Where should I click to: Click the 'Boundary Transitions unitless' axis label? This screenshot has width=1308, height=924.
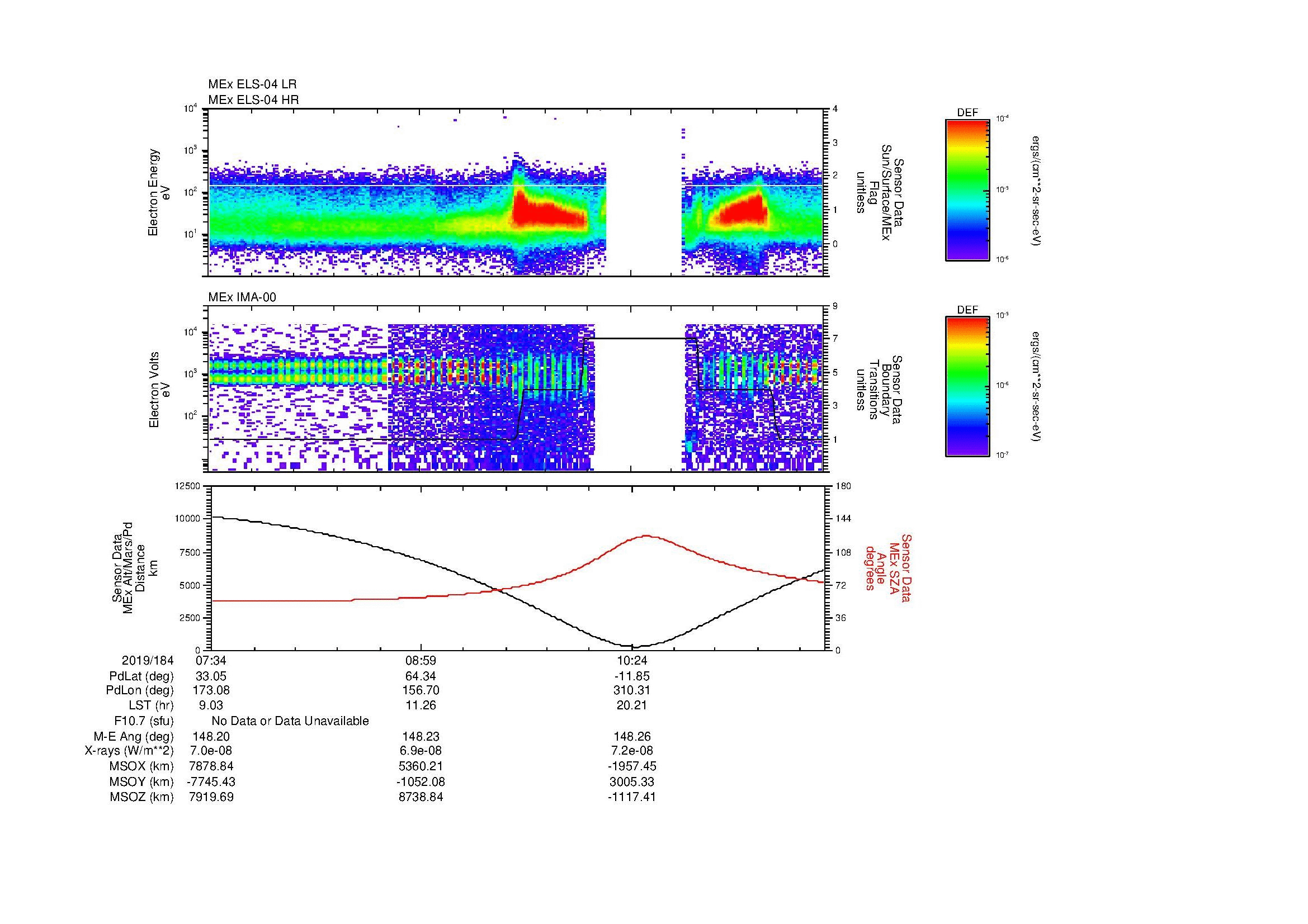[x=880, y=390]
